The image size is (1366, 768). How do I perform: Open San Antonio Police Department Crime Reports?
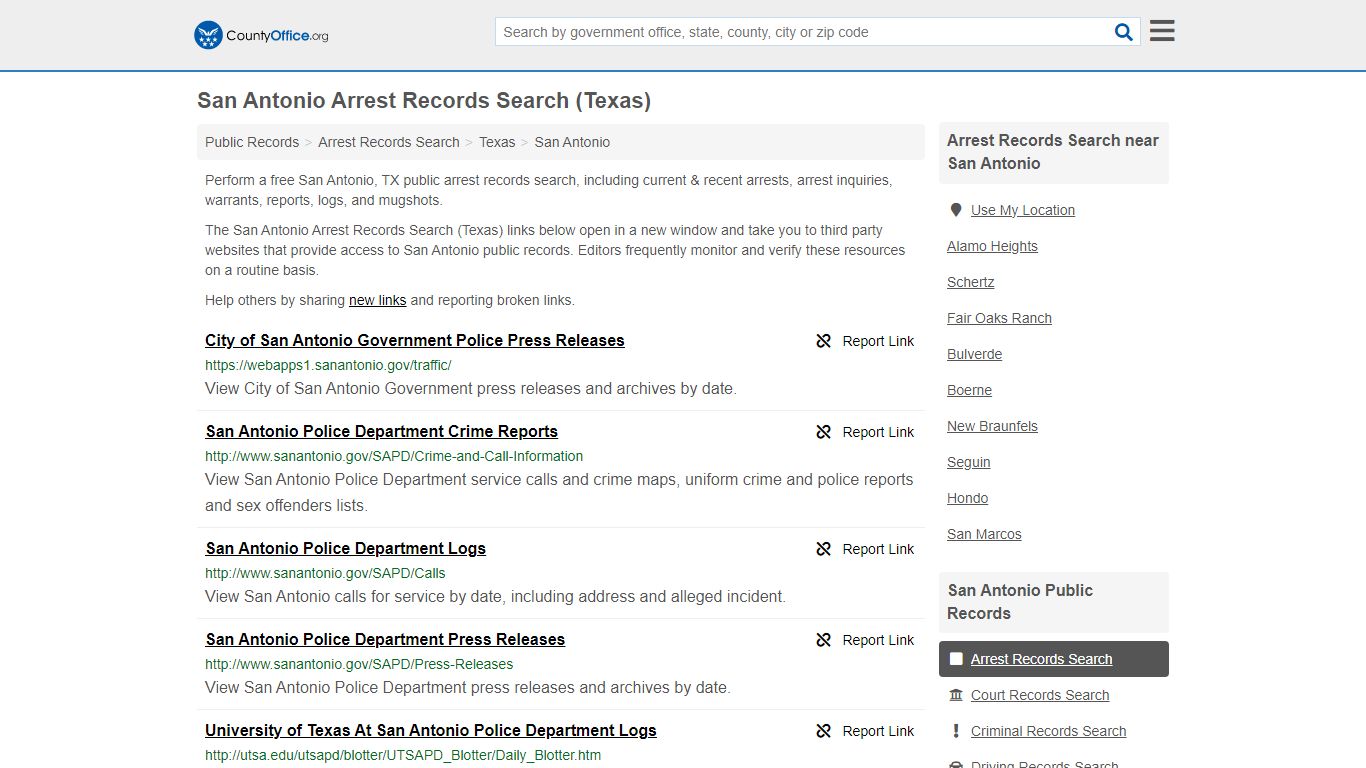(x=381, y=431)
